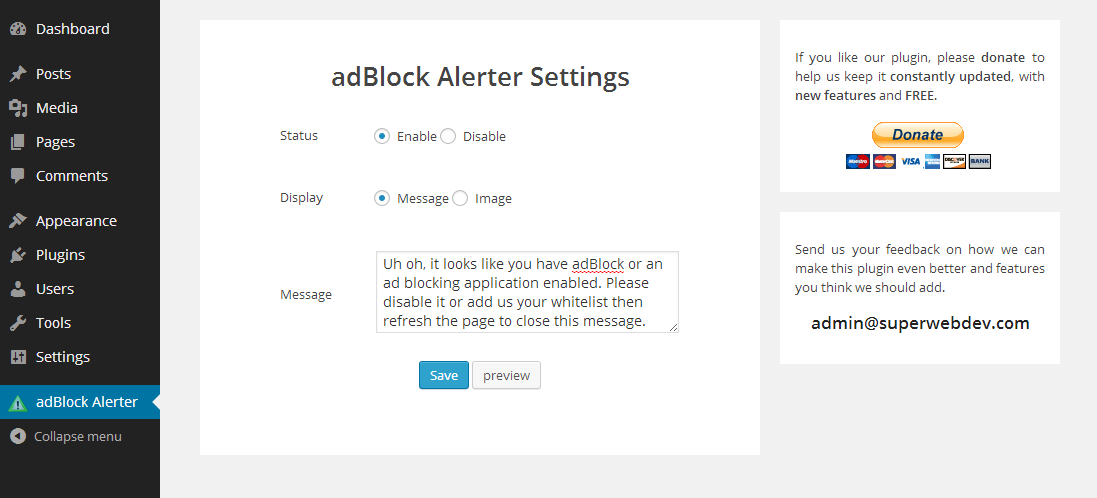
Task: Save the adBlock Alerter settings
Action: 443,375
